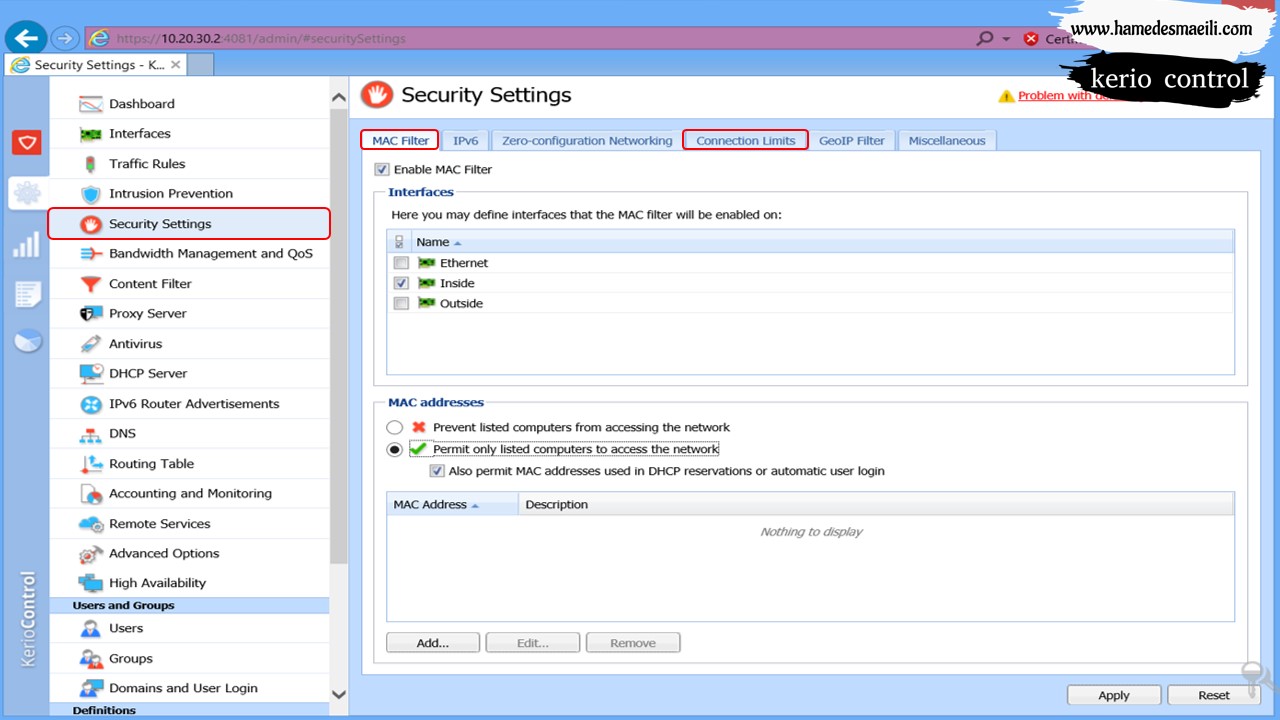This screenshot has width=1280, height=720.
Task: Close the Security Settings browser tab
Action: (176, 65)
